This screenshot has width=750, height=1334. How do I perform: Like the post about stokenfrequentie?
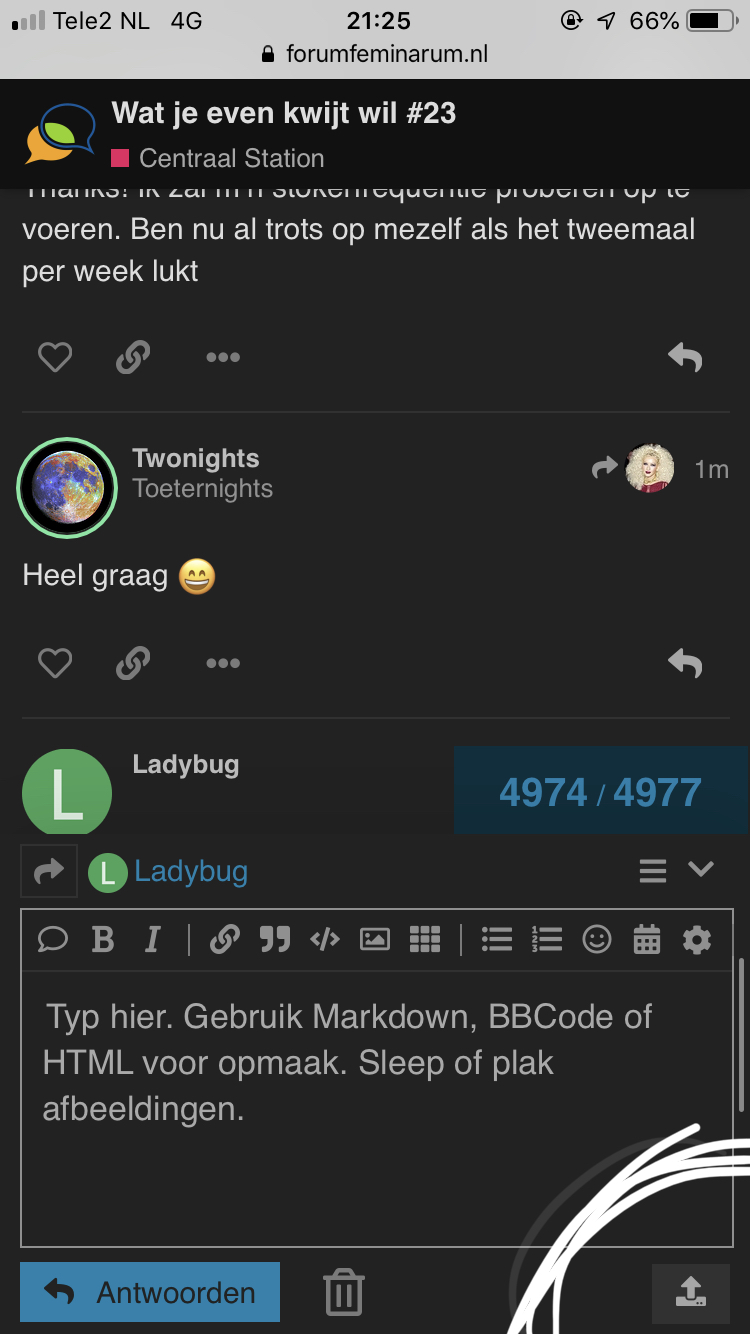click(55, 357)
